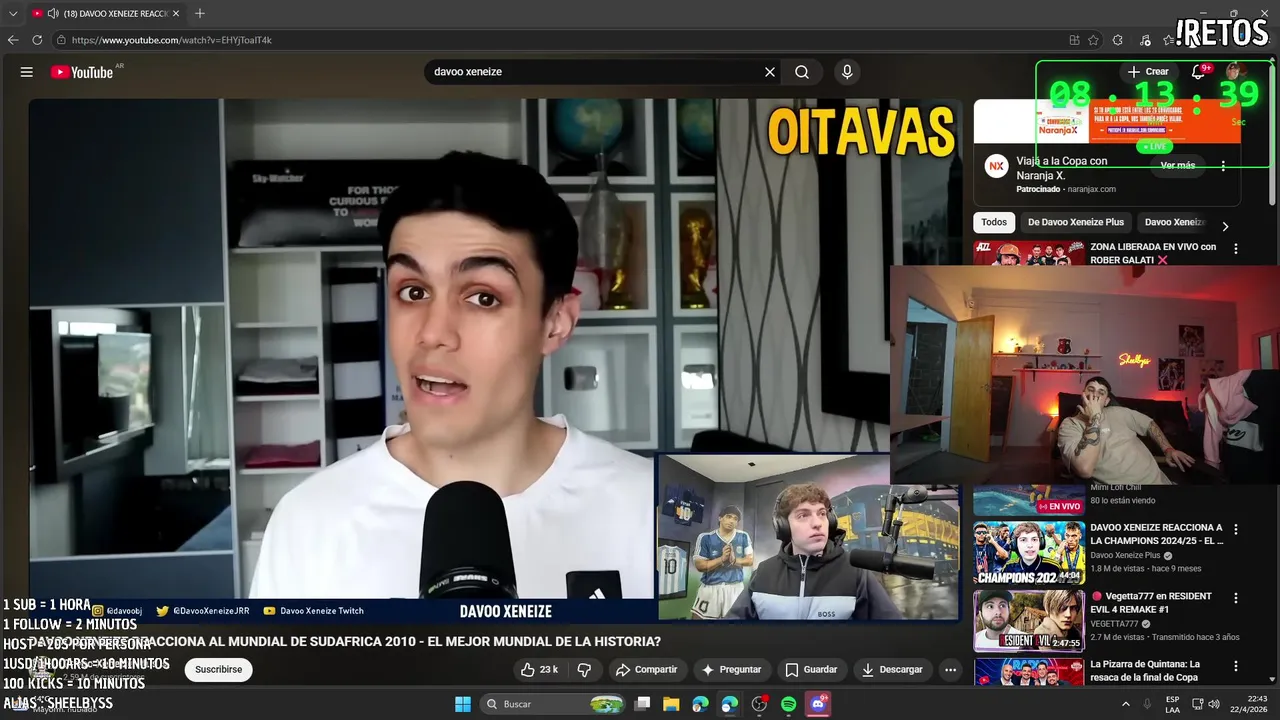Select the Todos filter chip
The image size is (1280, 720).
[x=994, y=222]
